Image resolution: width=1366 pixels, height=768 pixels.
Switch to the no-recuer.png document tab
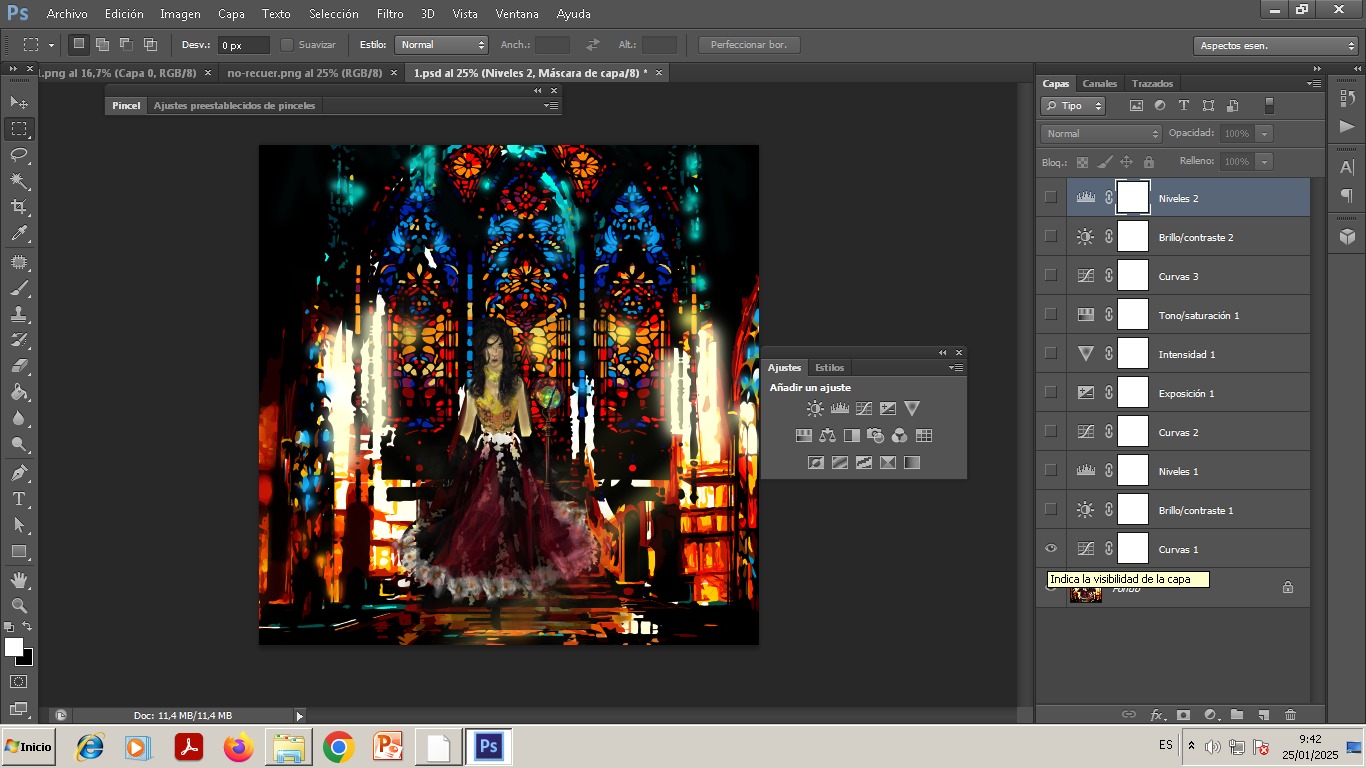tap(305, 73)
